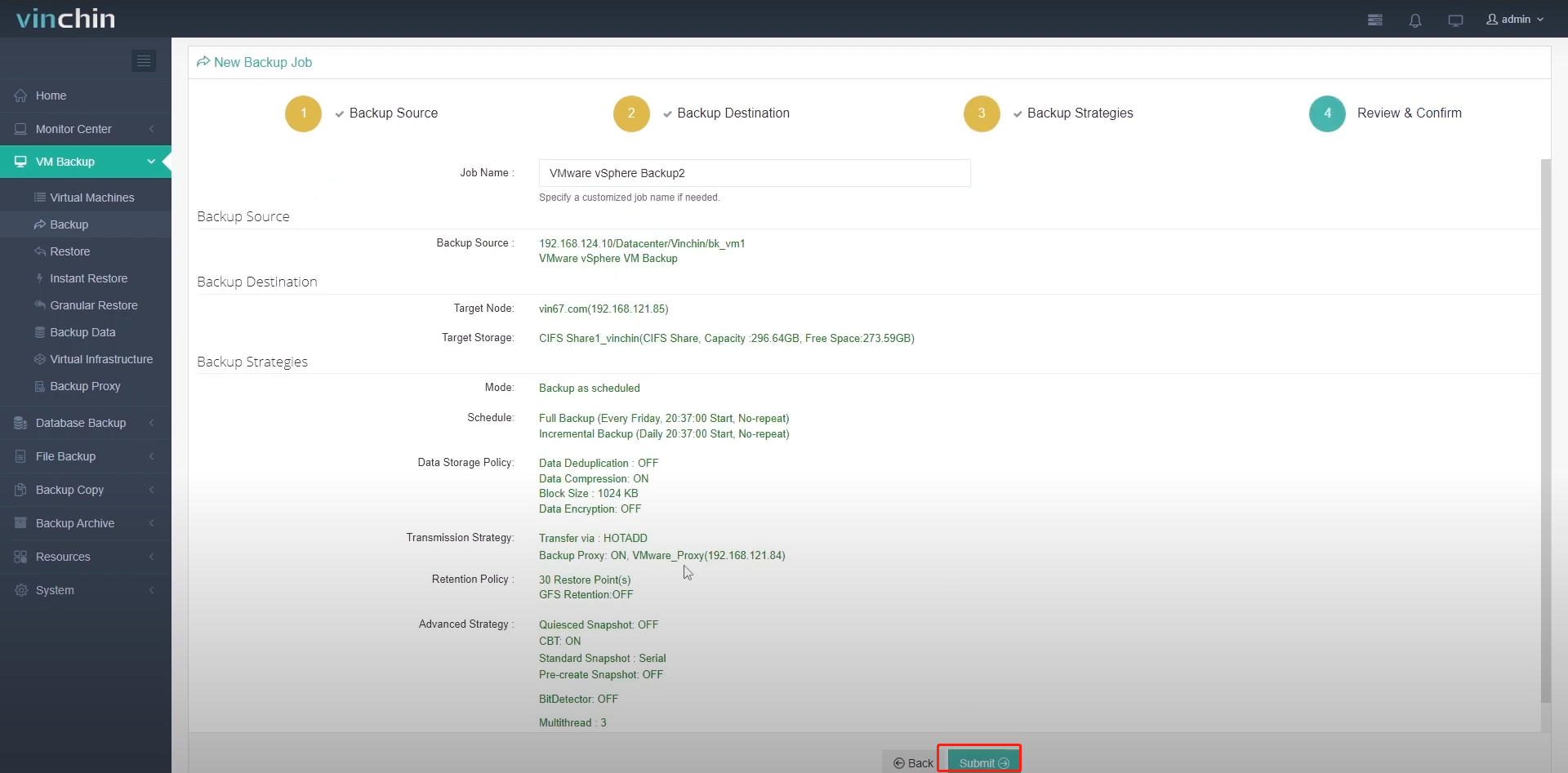Click the Incremental Backup schedule line
Viewport: 1568px width, 773px height.
click(664, 433)
